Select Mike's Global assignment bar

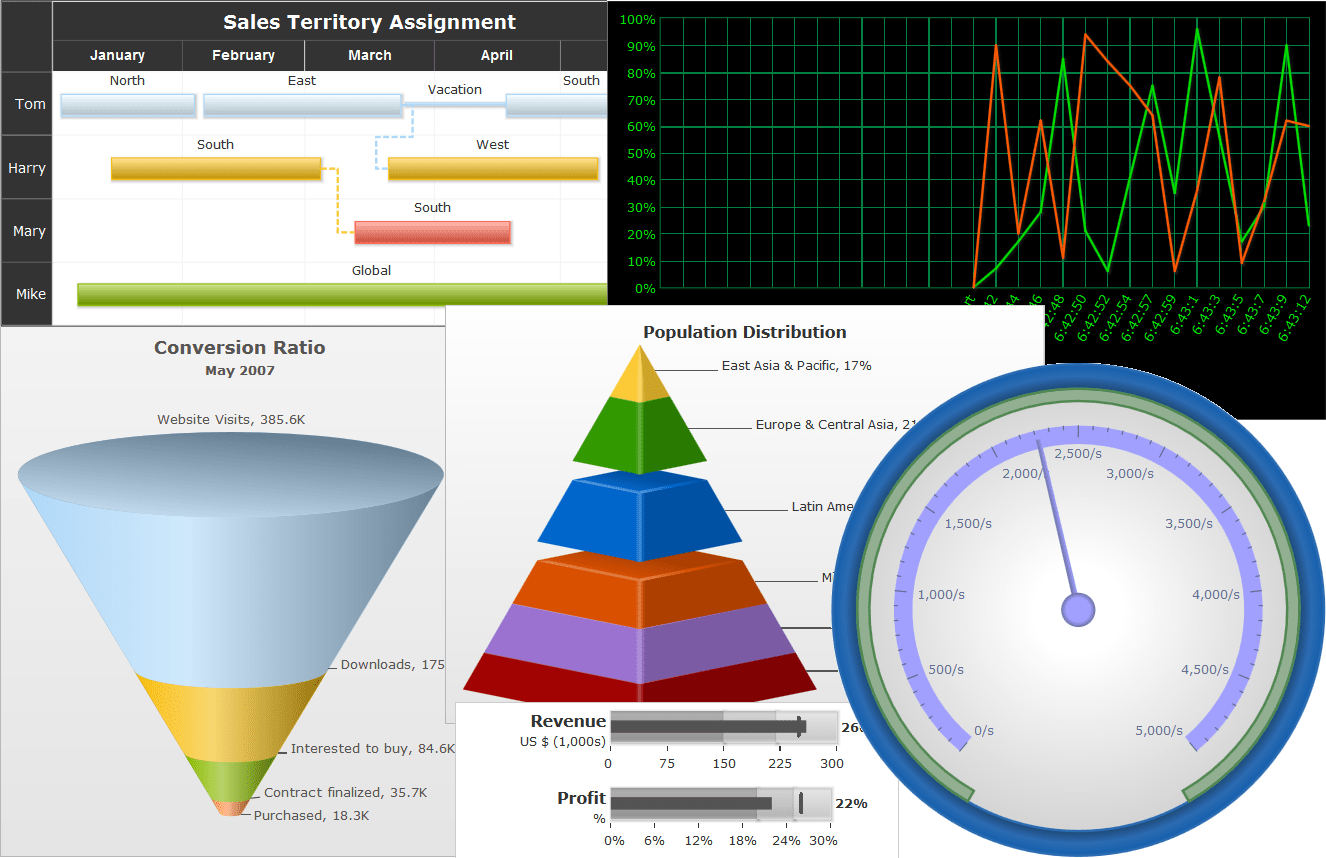(x=340, y=294)
